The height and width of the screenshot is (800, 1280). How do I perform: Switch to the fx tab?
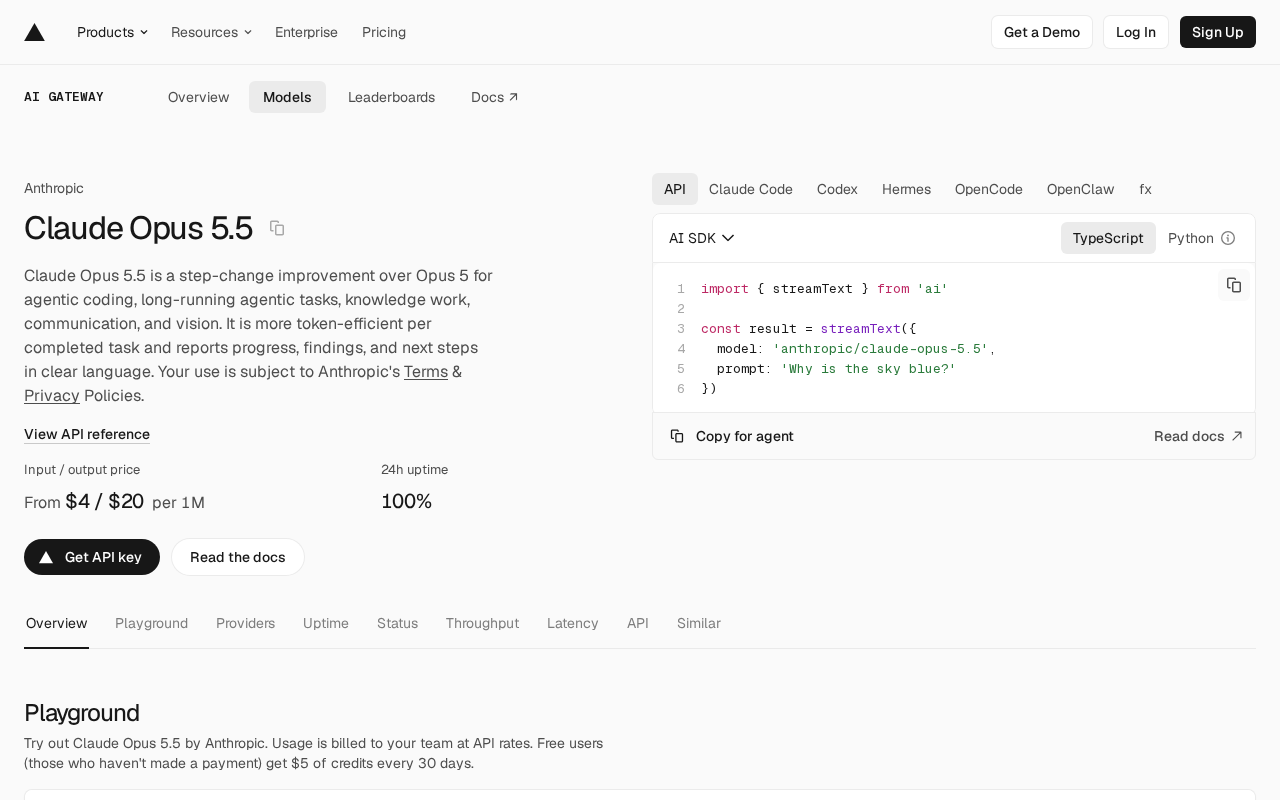coord(1145,189)
